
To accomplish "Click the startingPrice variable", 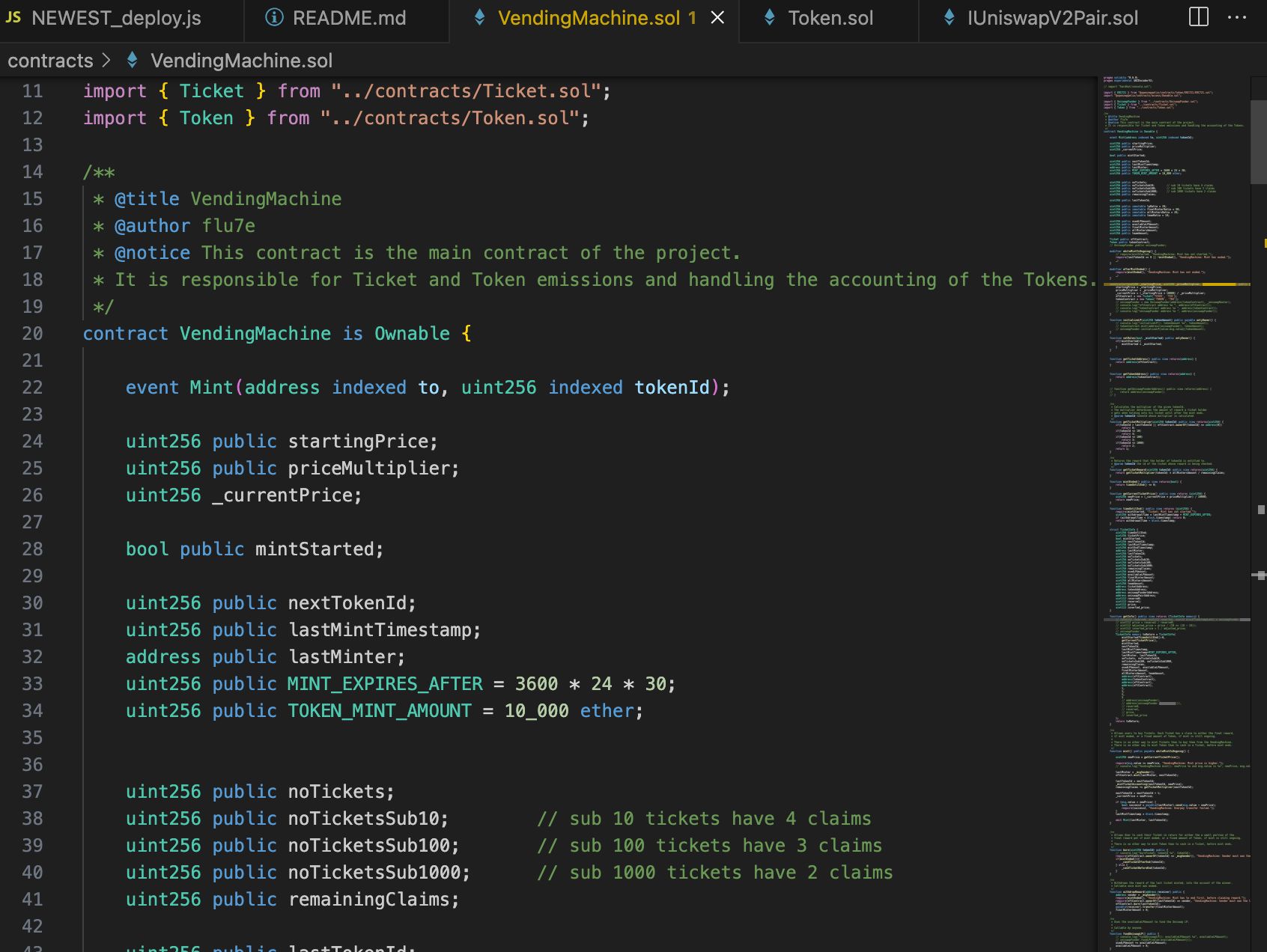I will point(357,442).
